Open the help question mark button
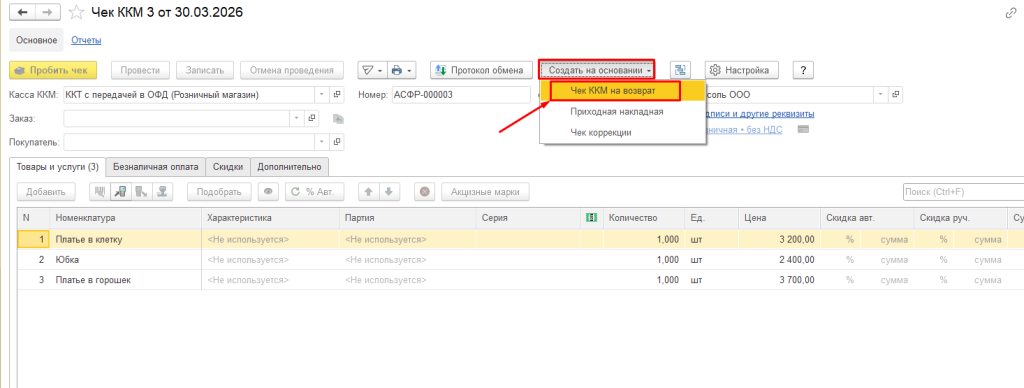The height and width of the screenshot is (388, 1024). pos(803,70)
